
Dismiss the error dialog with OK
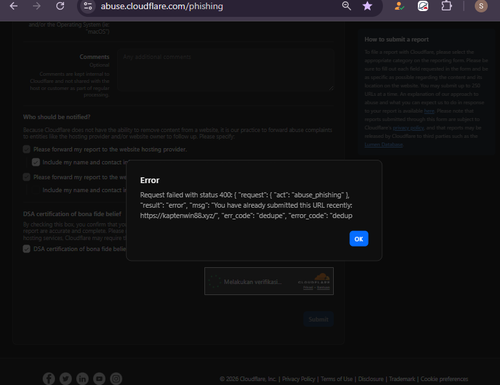[x=359, y=239]
